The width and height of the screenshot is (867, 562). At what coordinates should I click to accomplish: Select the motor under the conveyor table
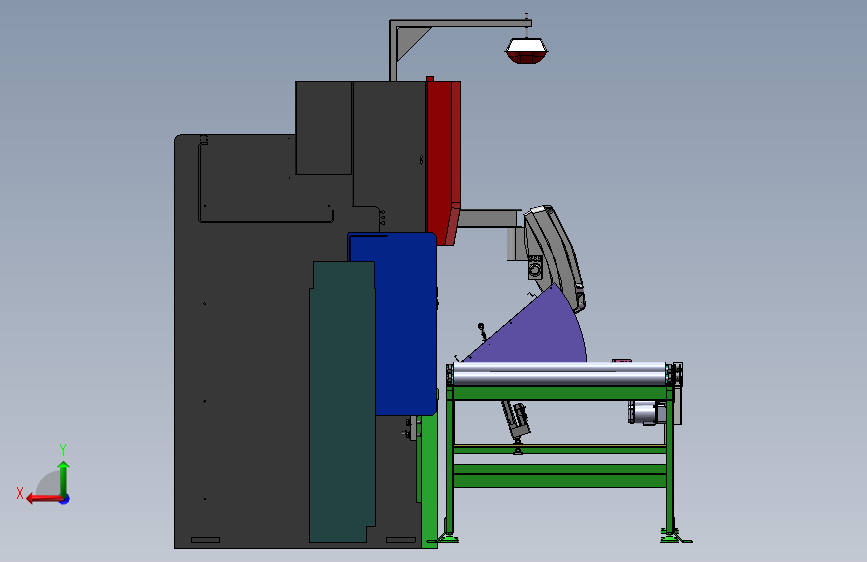645,413
